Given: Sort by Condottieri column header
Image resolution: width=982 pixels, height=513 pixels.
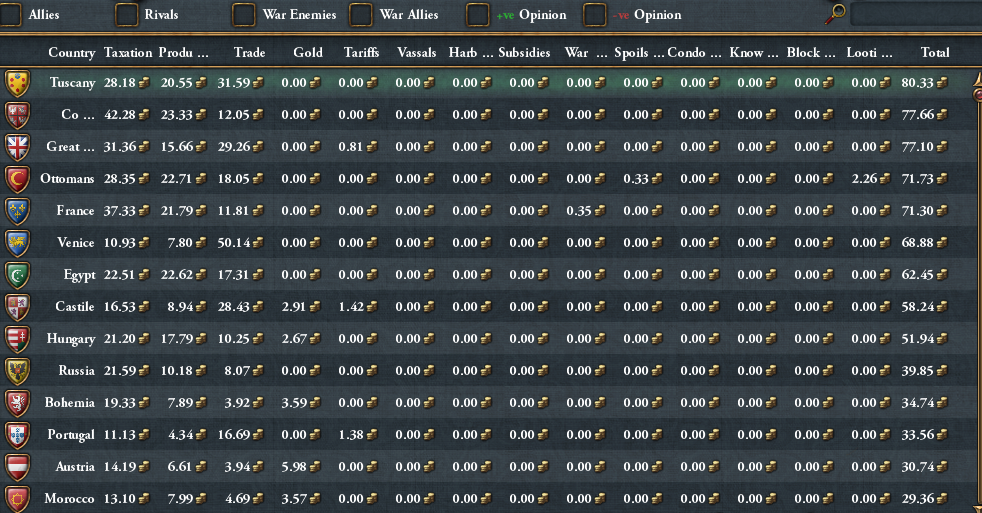Looking at the screenshot, I should click(694, 53).
